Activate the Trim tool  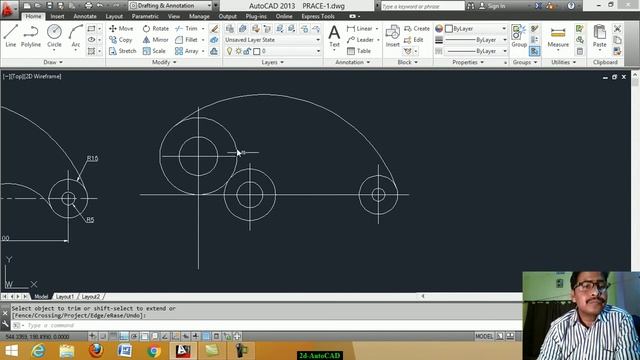click(187, 29)
